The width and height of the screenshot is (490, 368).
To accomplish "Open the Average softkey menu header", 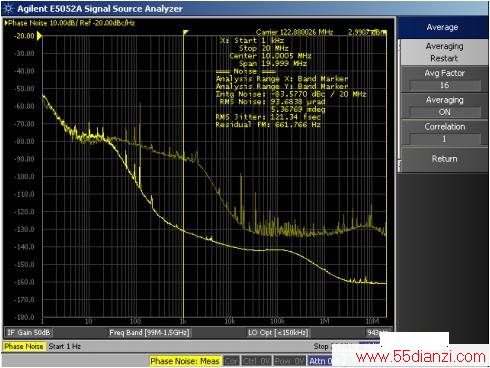I will [x=442, y=27].
